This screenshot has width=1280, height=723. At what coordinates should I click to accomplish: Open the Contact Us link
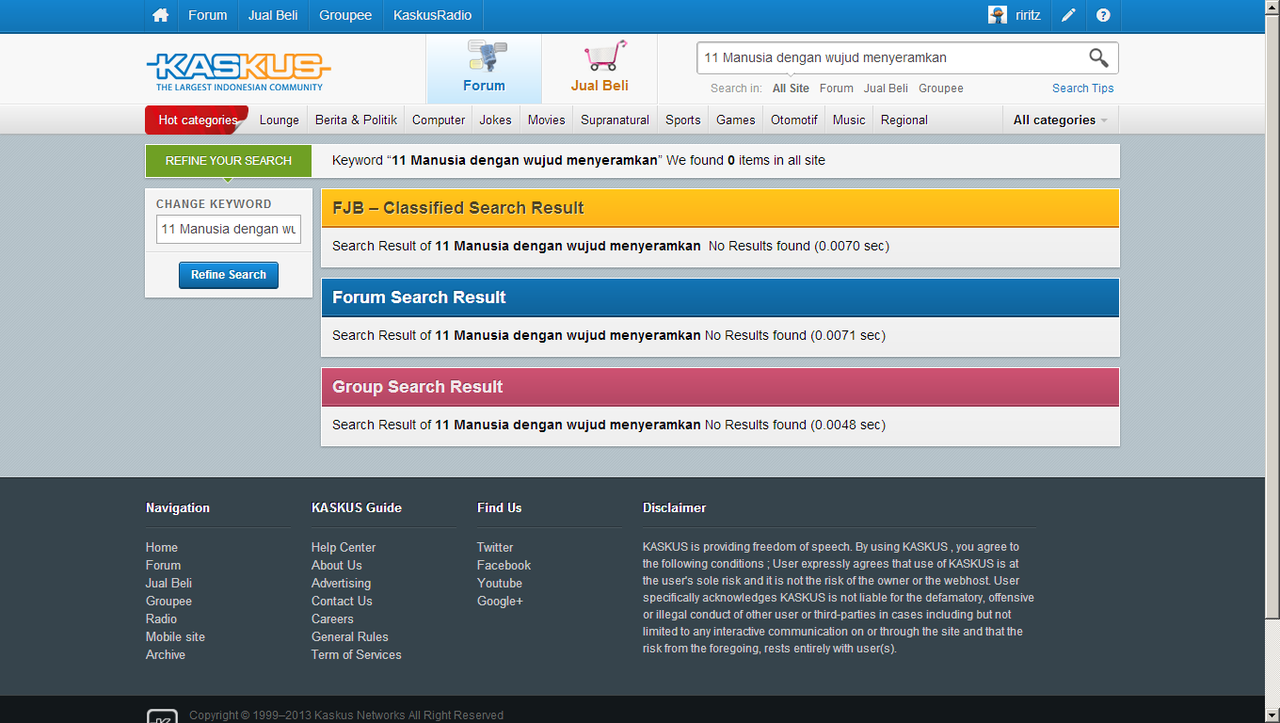(x=342, y=601)
